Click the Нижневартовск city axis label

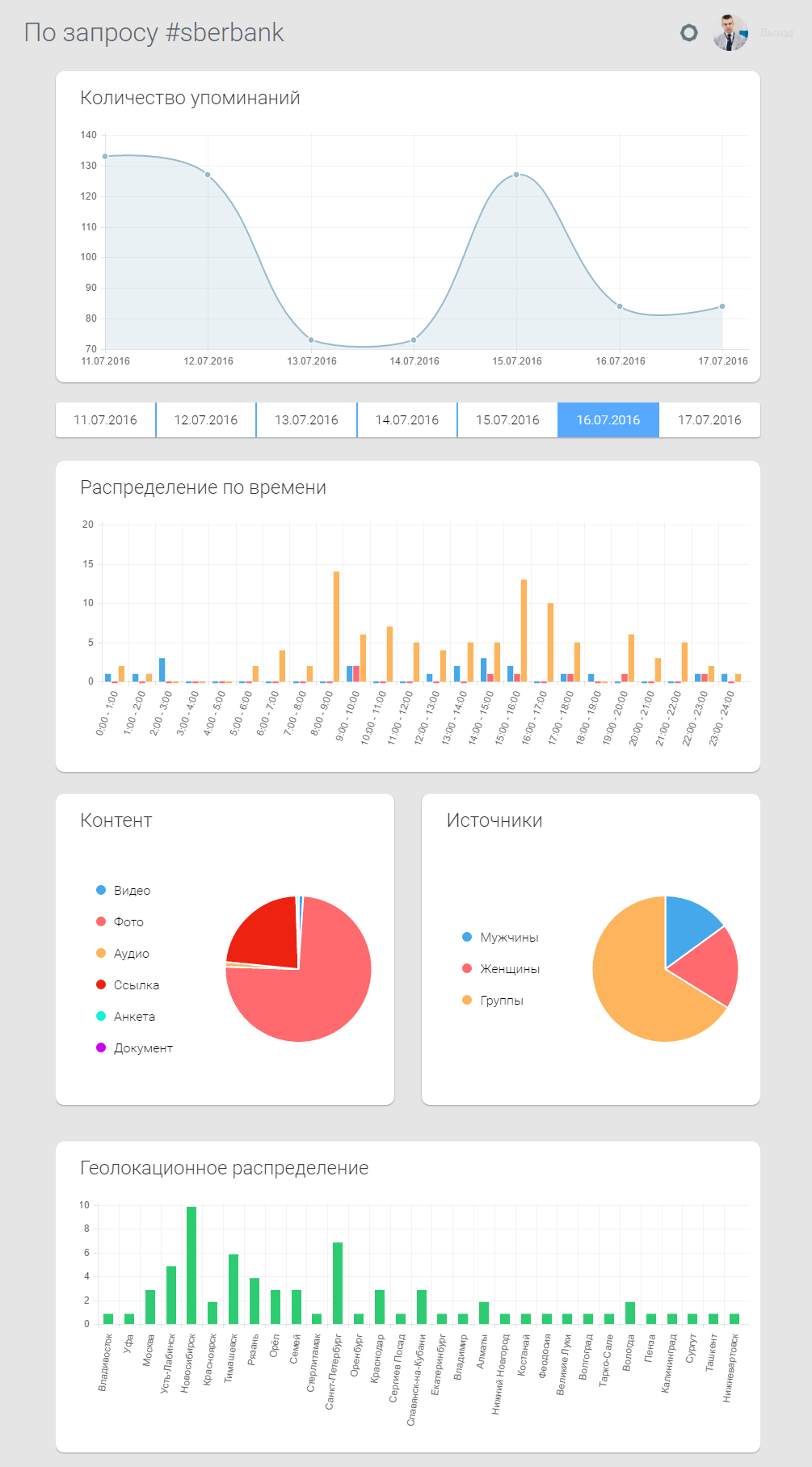[x=729, y=1368]
